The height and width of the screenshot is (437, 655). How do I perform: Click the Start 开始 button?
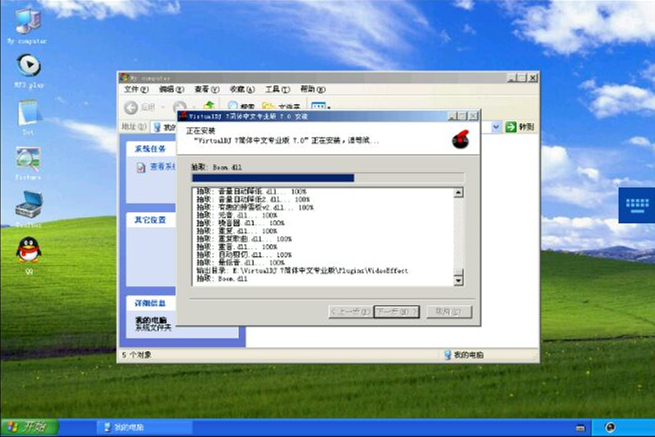(x=29, y=427)
